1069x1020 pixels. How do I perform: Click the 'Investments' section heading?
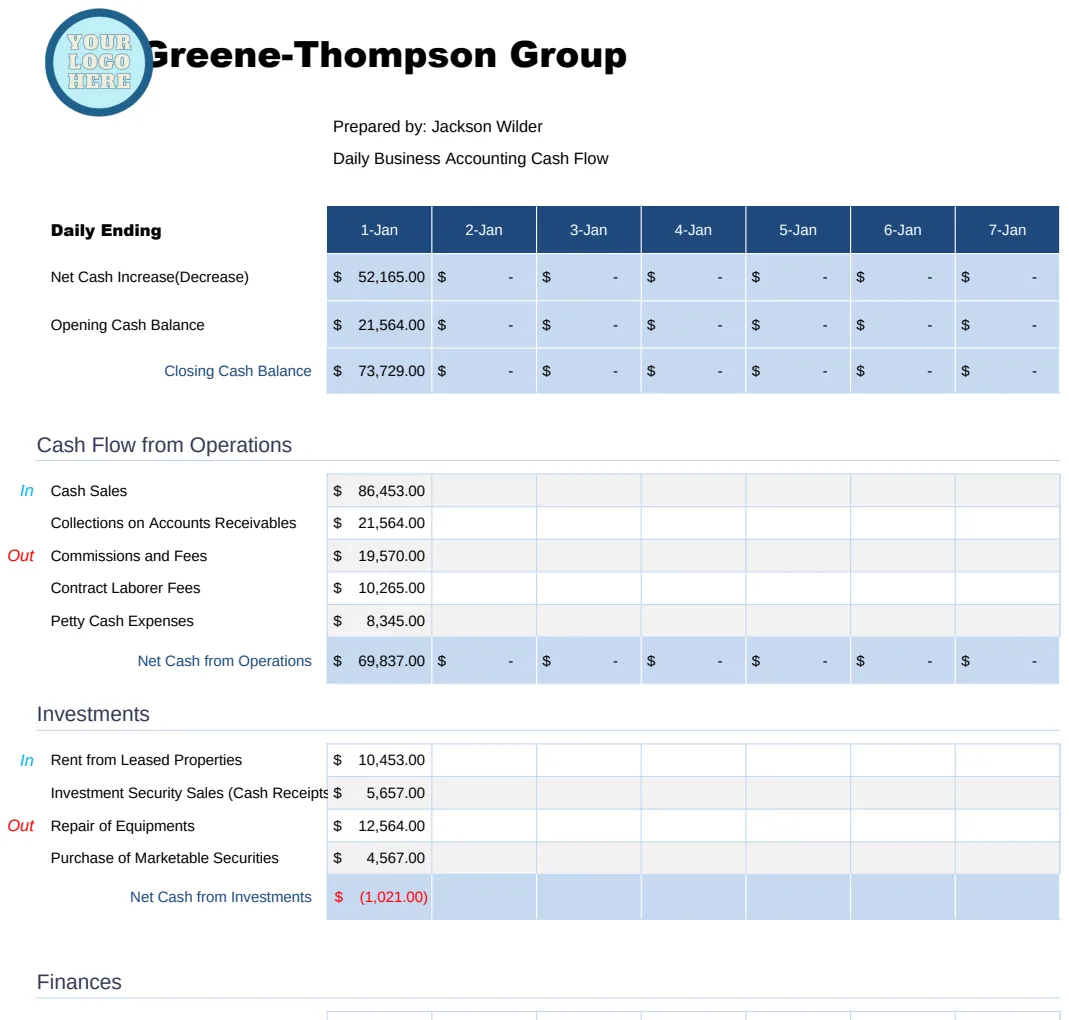tap(93, 714)
